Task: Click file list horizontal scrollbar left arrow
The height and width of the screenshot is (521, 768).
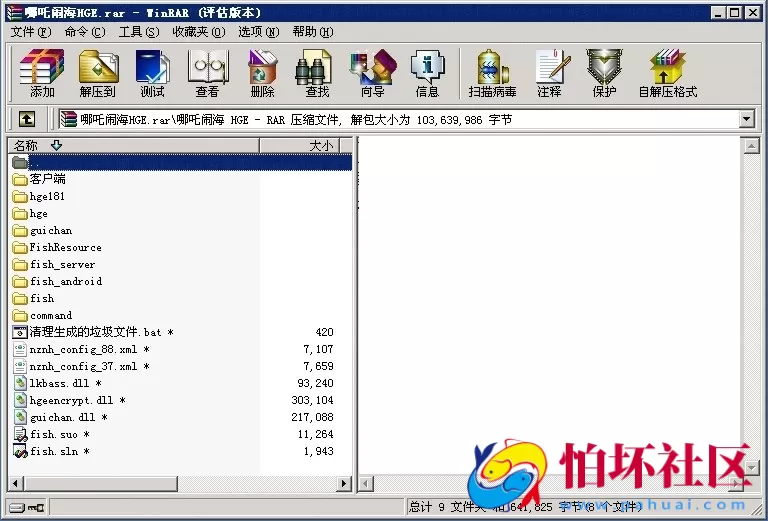Action: (x=16, y=484)
